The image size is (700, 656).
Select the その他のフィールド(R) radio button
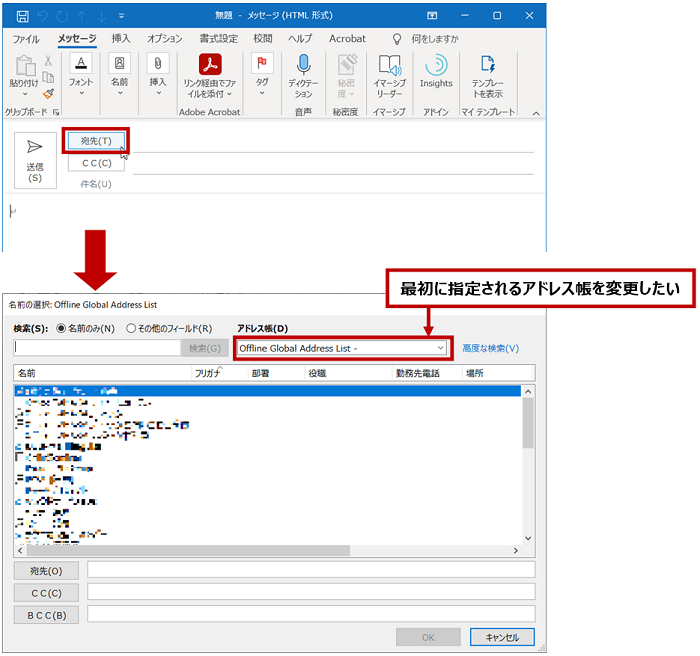132,328
